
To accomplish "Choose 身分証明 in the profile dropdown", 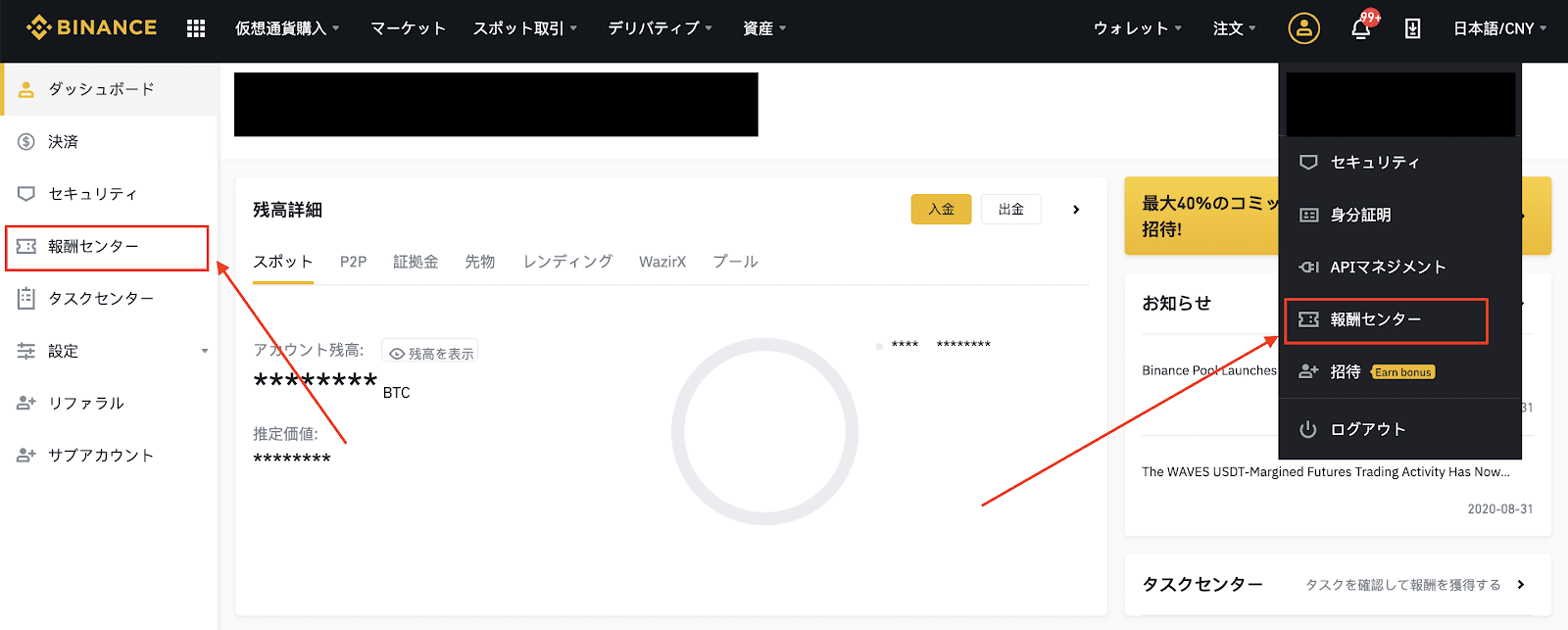I will pyautogui.click(x=1399, y=215).
